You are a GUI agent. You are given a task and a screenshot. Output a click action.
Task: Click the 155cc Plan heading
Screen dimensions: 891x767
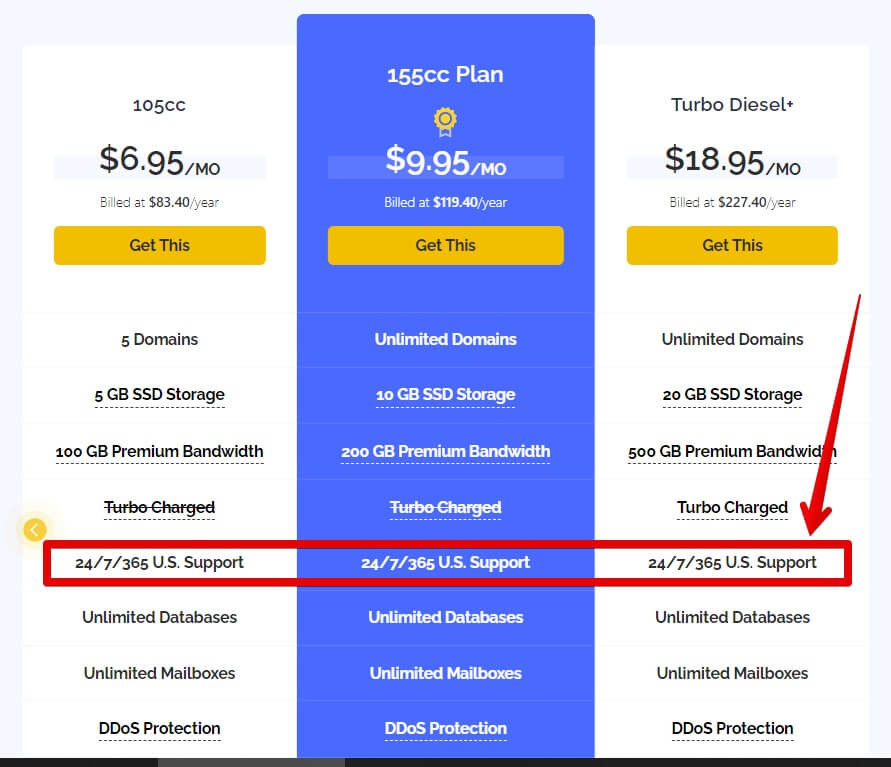(445, 75)
